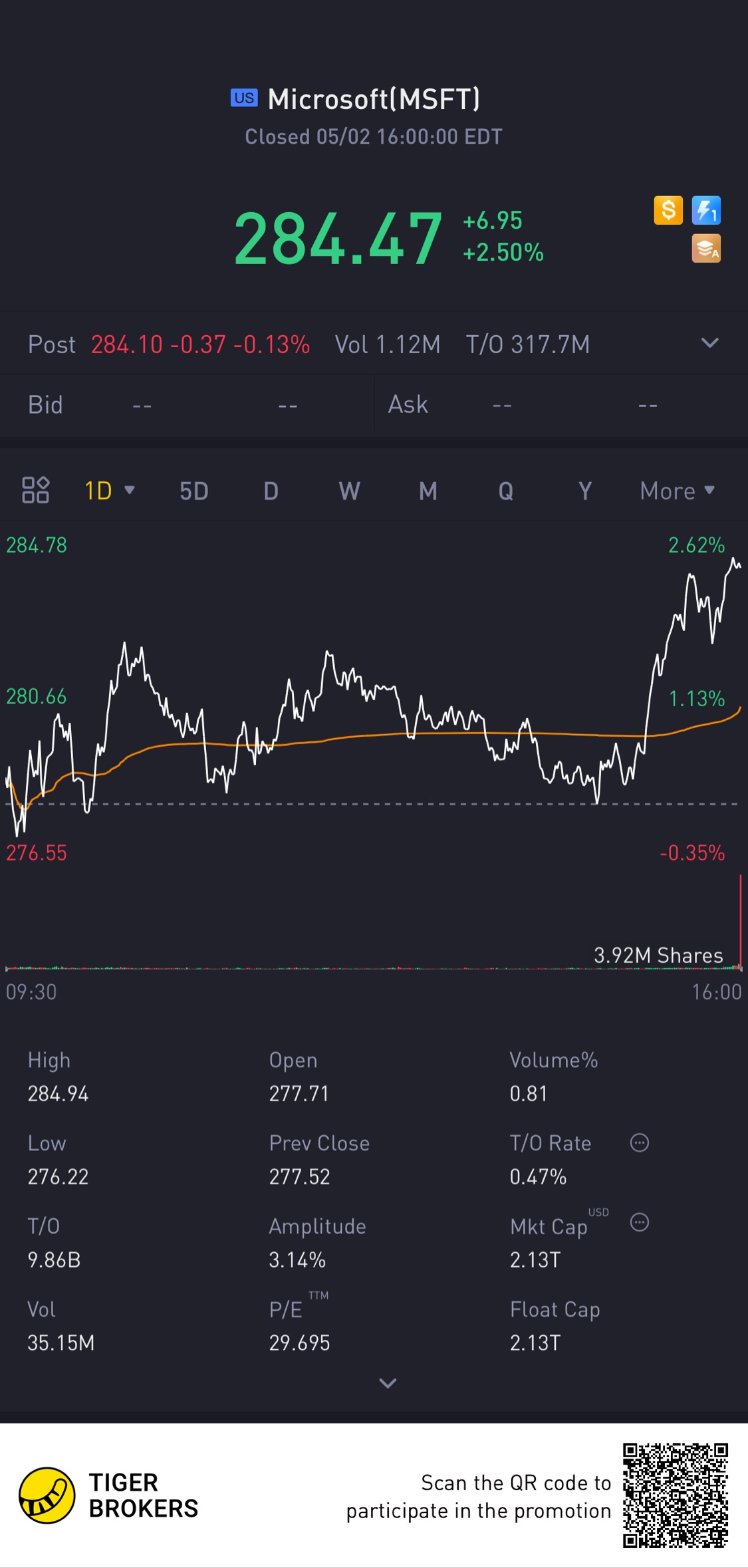Tap the promotion QR code
The width and height of the screenshot is (748, 1568).
pos(675,1495)
